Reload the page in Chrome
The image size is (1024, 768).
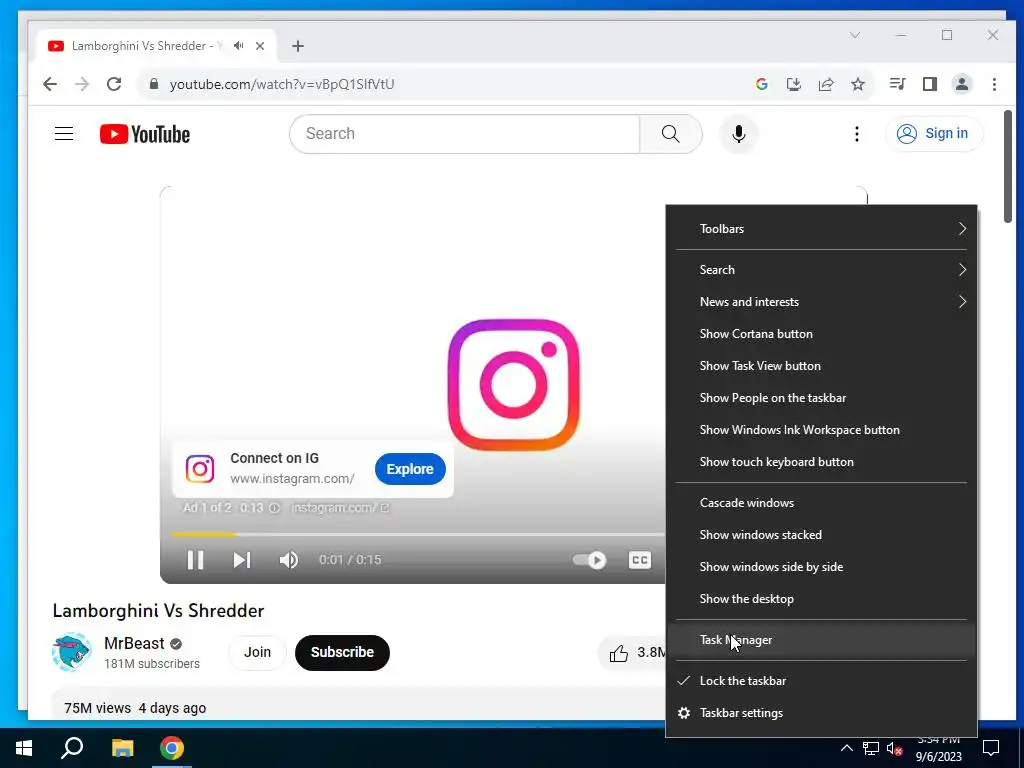click(114, 84)
